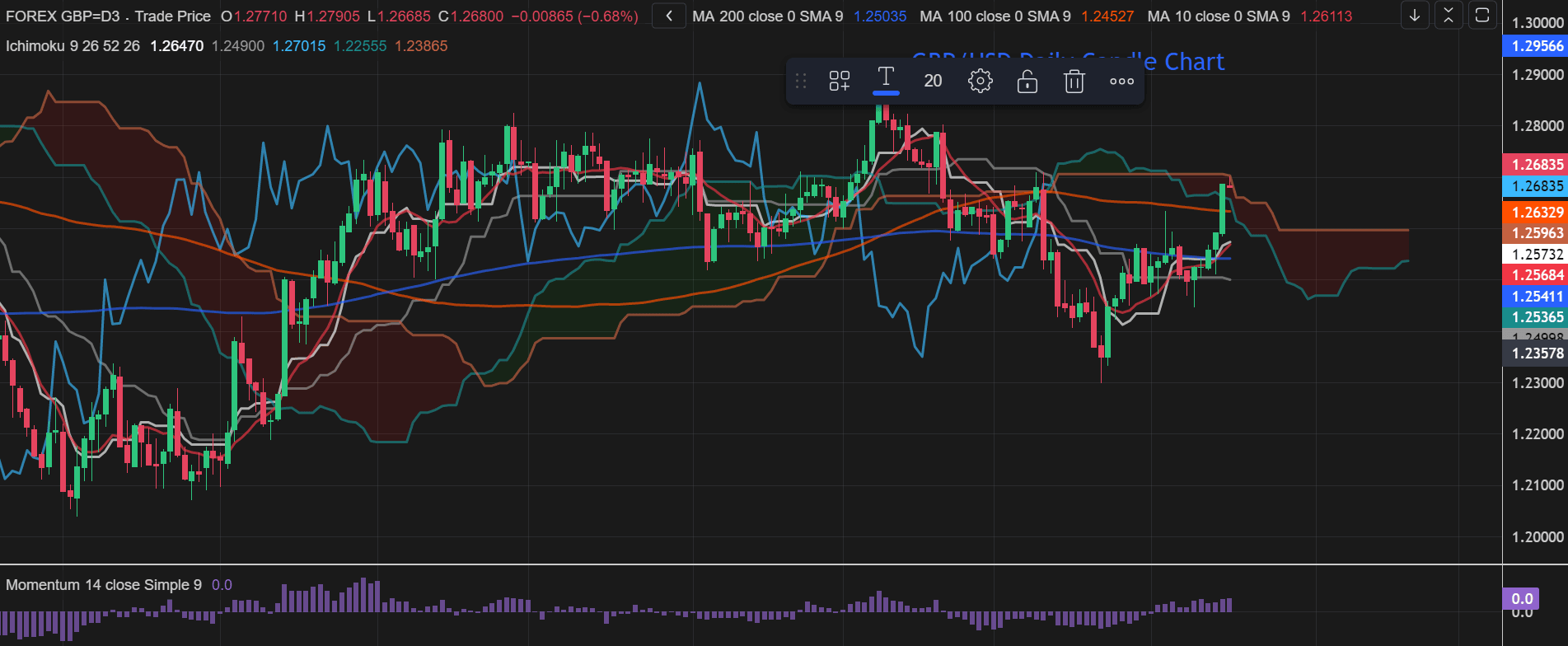Open text settings gear icon
The height and width of the screenshot is (646, 1568).
click(980, 81)
